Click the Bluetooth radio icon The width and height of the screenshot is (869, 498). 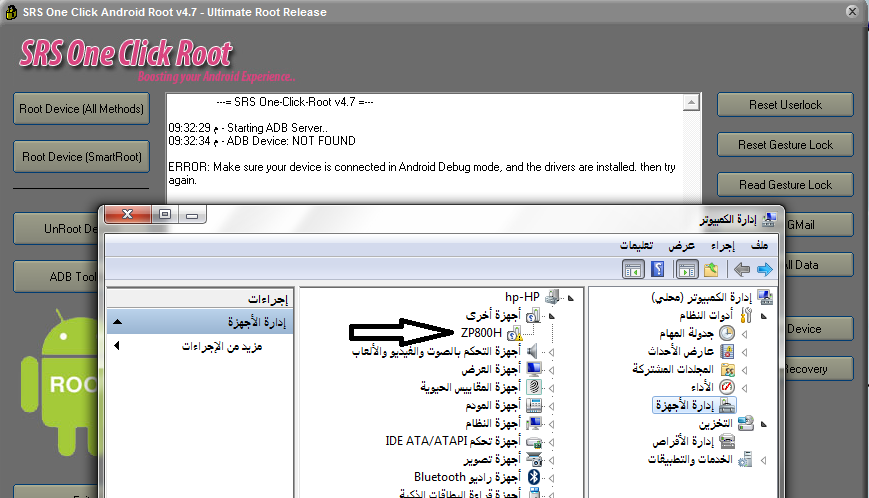click(534, 477)
